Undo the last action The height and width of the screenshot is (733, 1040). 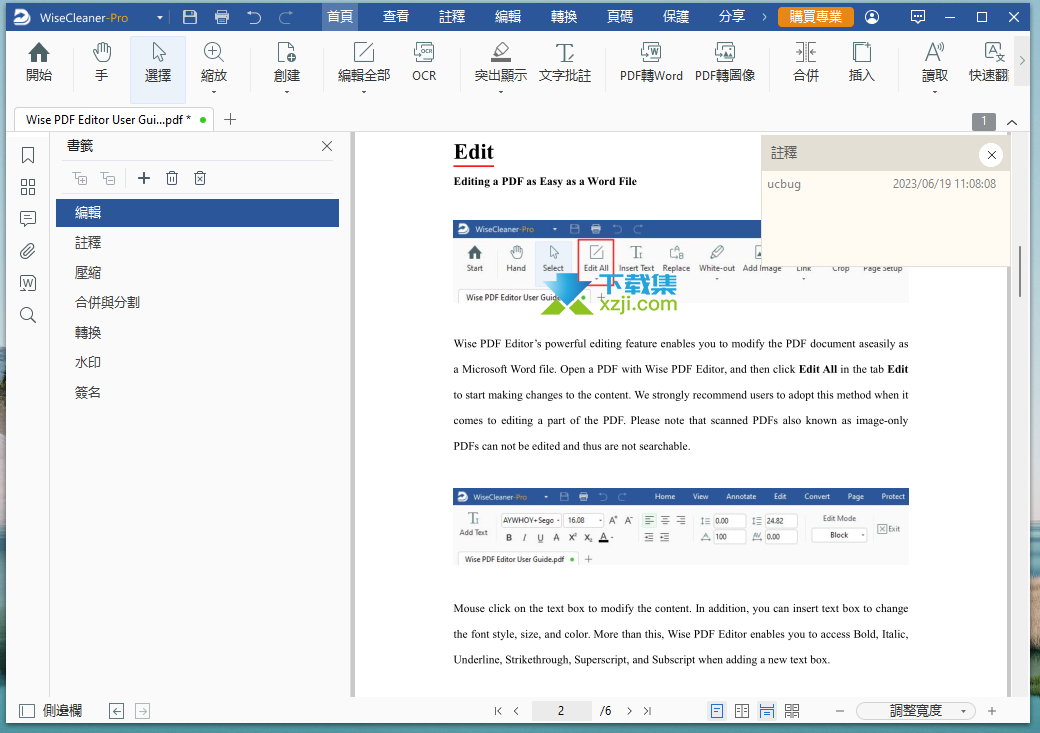coord(254,17)
